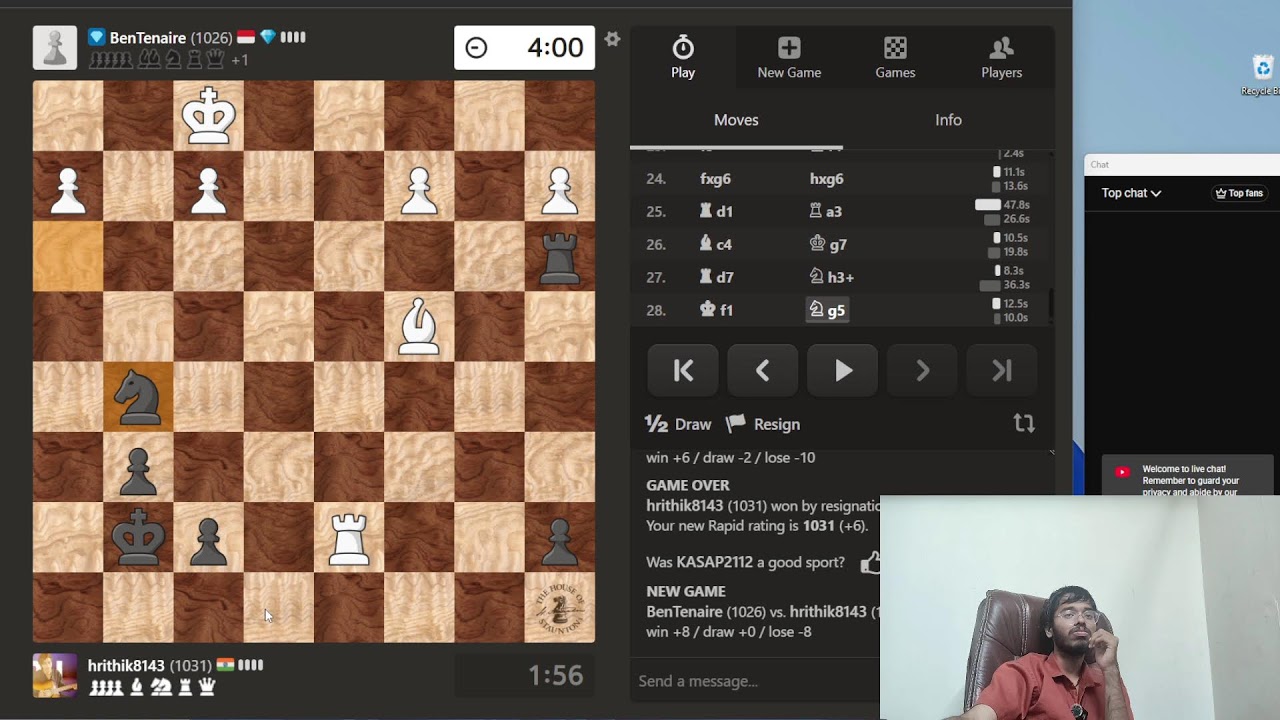The height and width of the screenshot is (720, 1280).
Task: Click BenTenaire's avatar image
Action: (x=54, y=48)
